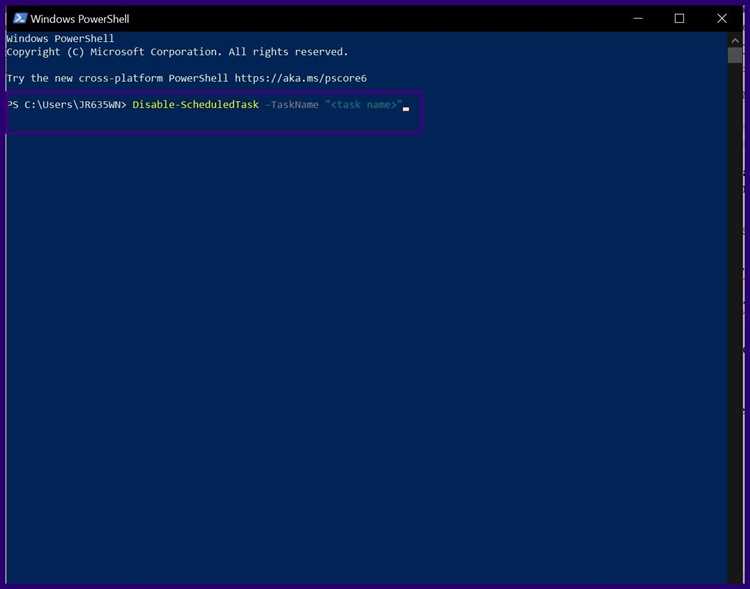
Task: Maximize the Windows PowerShell window
Action: 679,19
